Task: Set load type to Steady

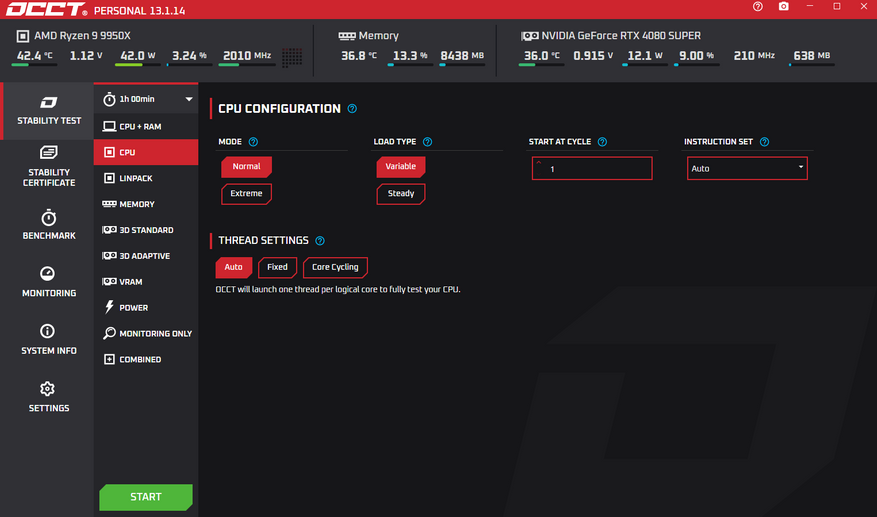Action: tap(400, 194)
